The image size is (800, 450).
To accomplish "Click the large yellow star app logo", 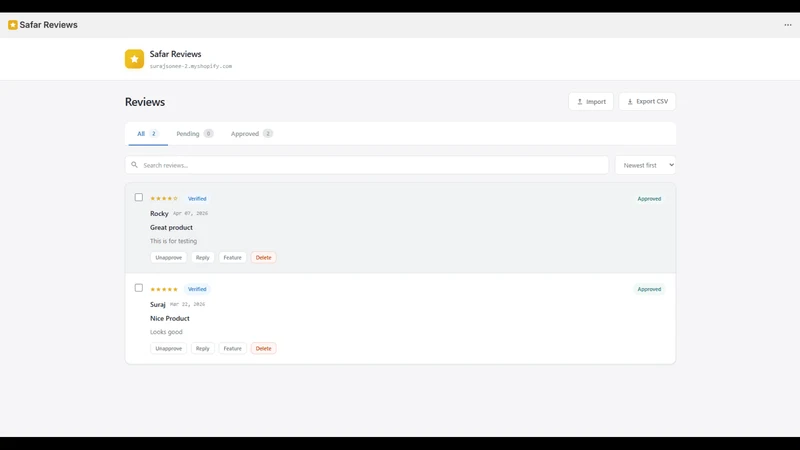I will point(134,59).
